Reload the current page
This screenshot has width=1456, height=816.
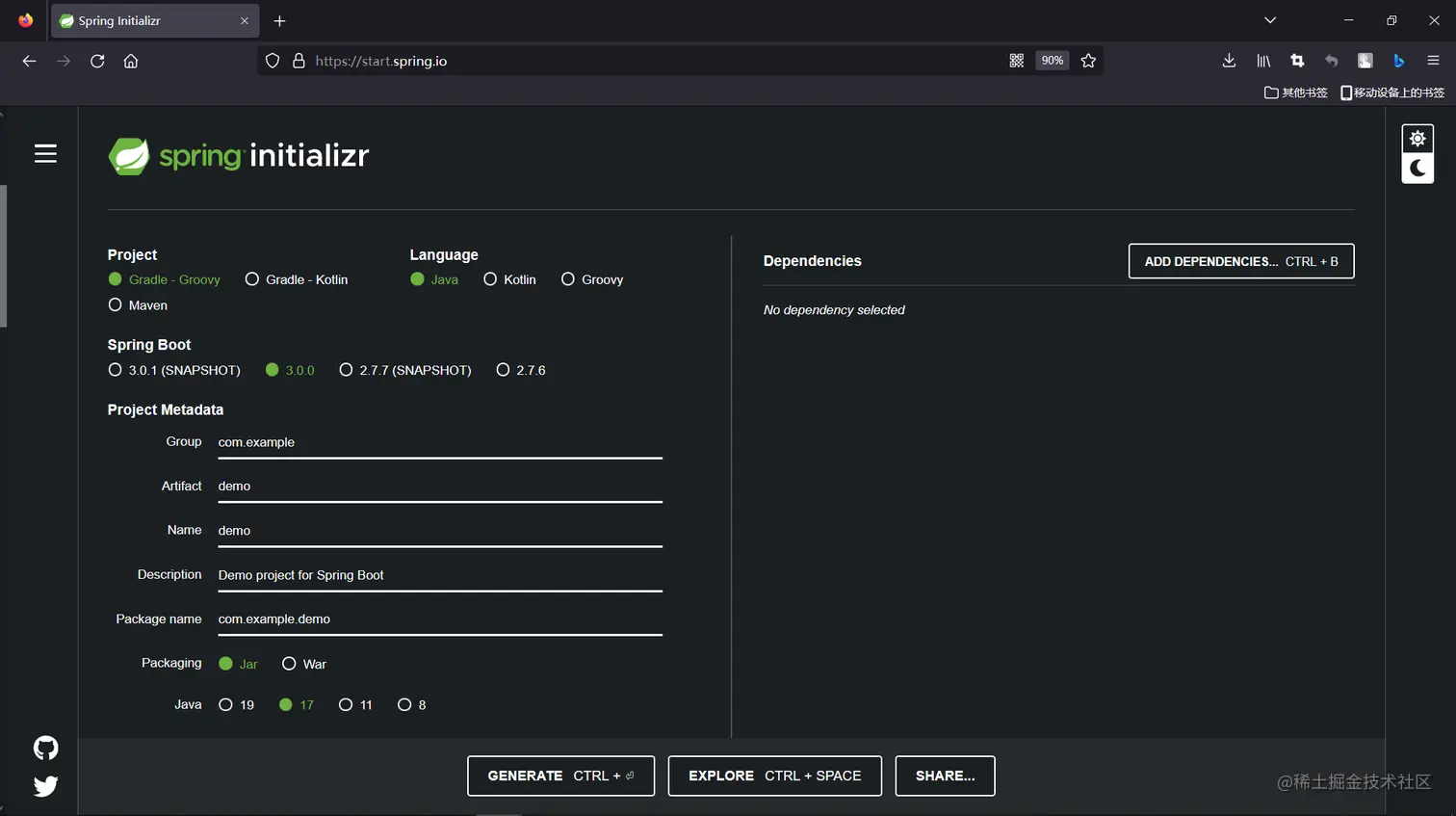point(97,61)
